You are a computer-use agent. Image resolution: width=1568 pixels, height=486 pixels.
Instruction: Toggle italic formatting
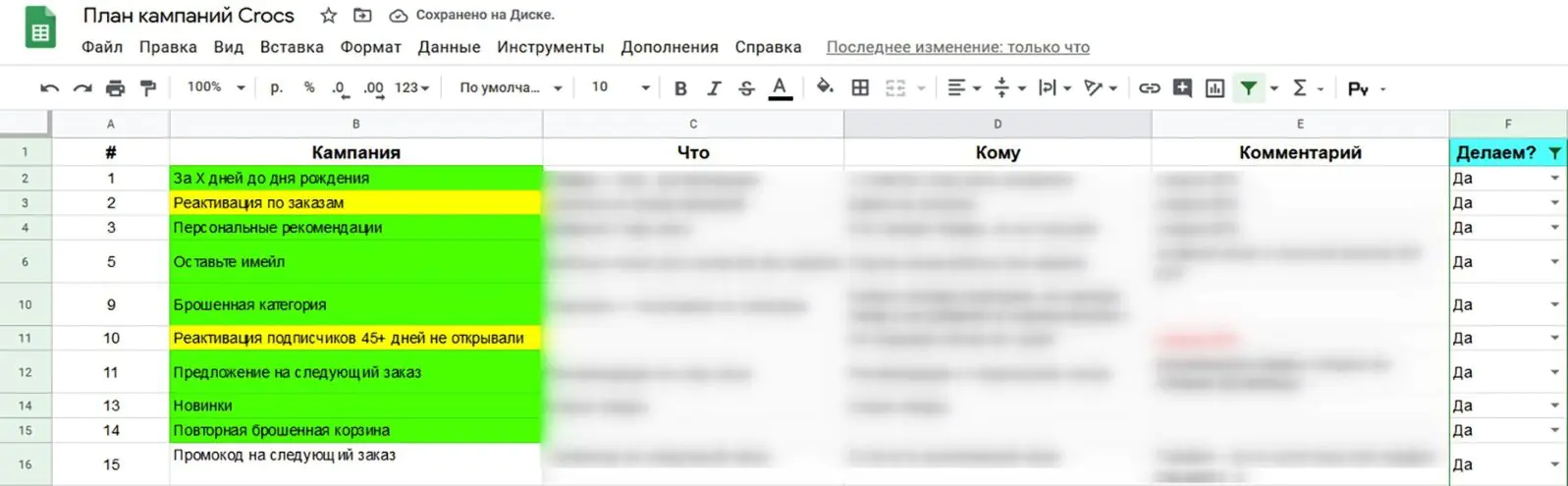(714, 88)
